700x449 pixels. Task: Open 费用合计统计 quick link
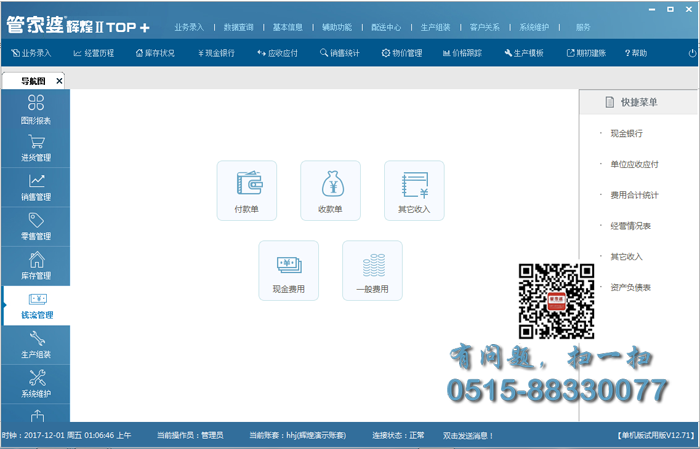(634, 195)
